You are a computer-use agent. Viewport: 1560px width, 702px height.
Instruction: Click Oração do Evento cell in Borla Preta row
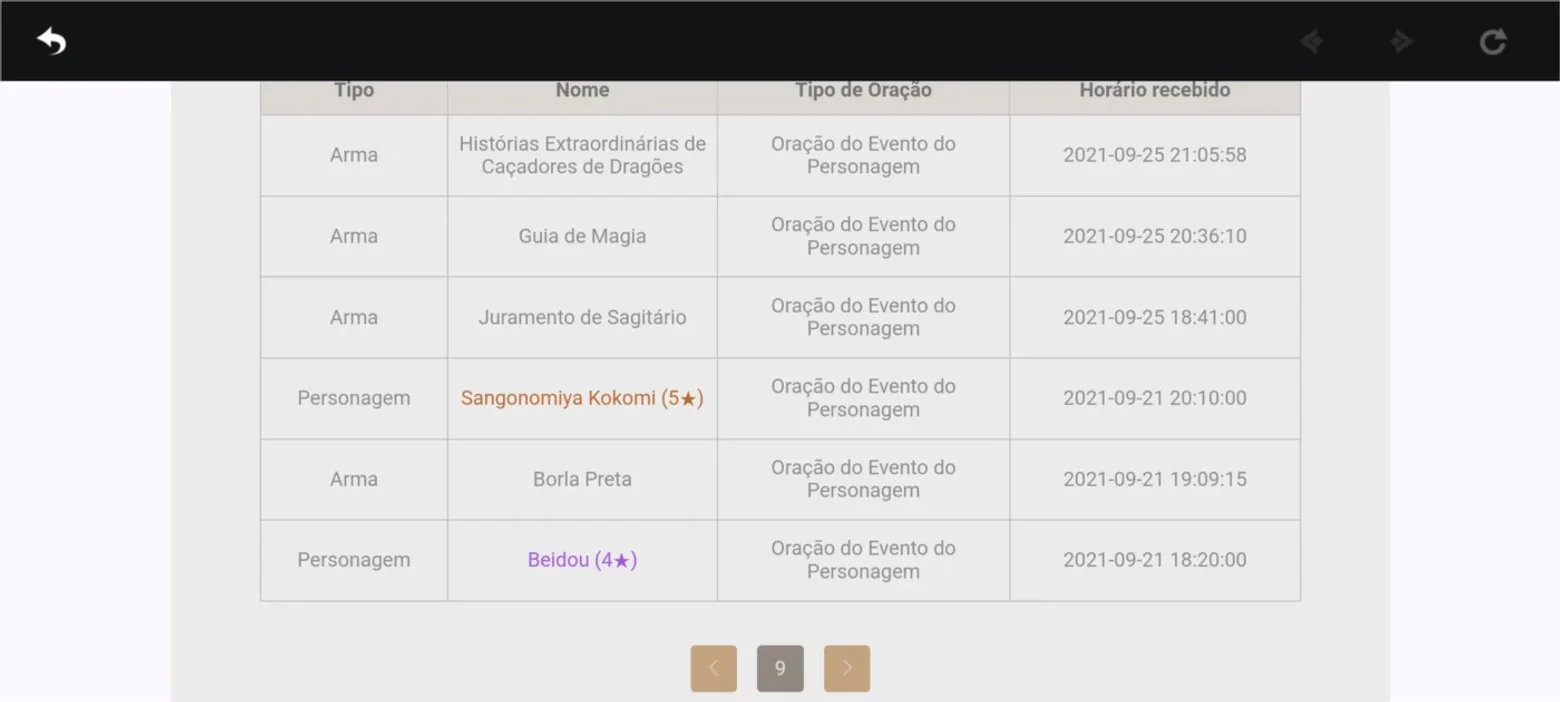pos(863,479)
